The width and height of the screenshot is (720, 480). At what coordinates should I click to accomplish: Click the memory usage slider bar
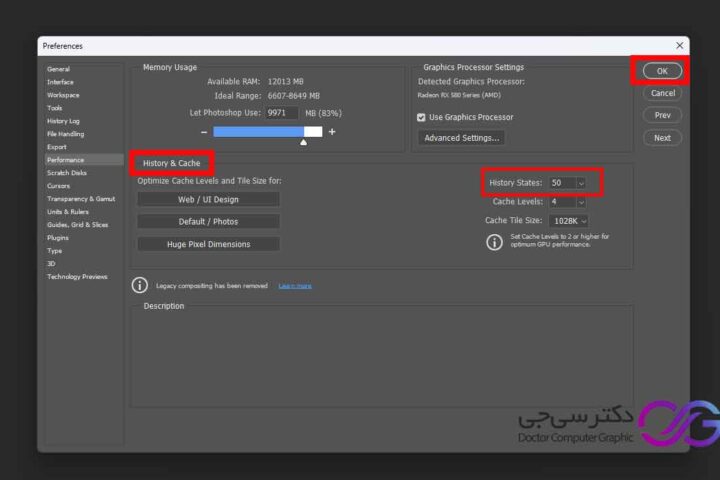click(x=268, y=132)
